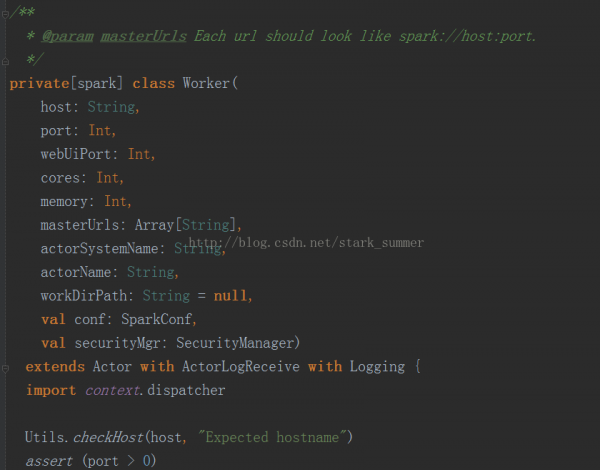Image resolution: width=600 pixels, height=470 pixels.
Task: Click the private keyword
Action: coord(39,83)
